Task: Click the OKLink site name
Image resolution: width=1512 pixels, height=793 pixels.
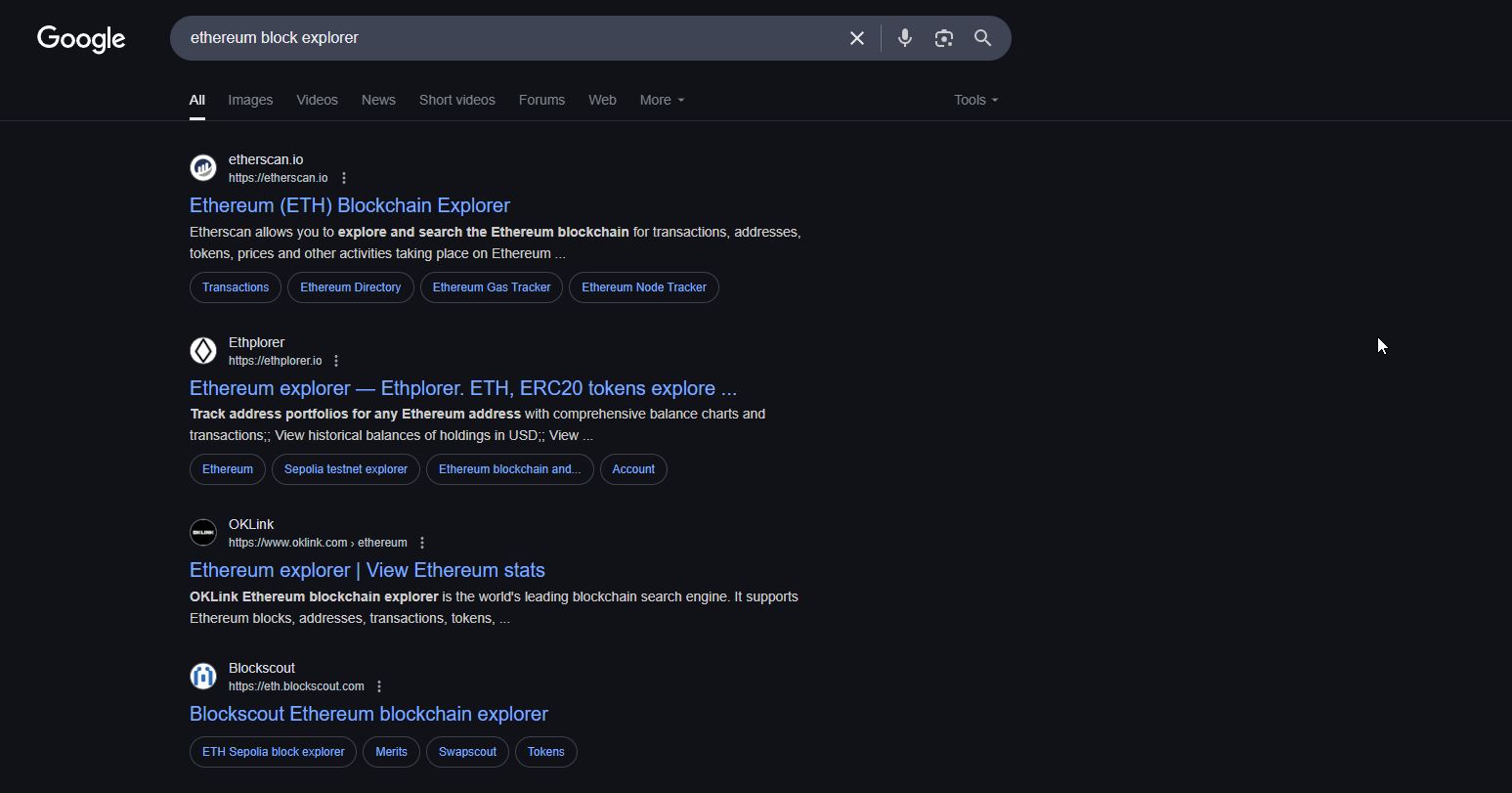Action: [251, 524]
